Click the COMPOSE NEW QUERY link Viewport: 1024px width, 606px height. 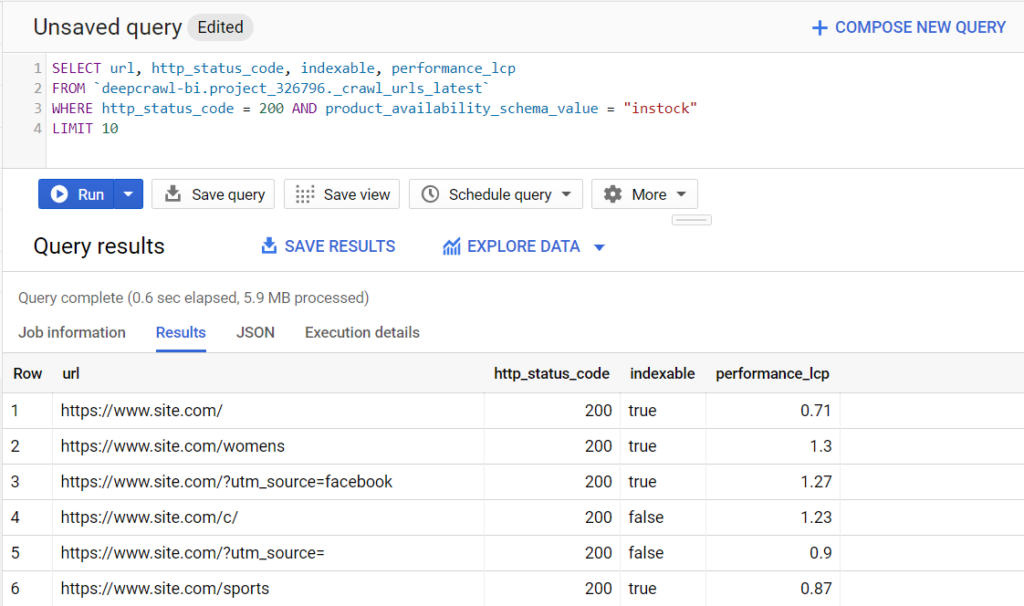[x=920, y=27]
